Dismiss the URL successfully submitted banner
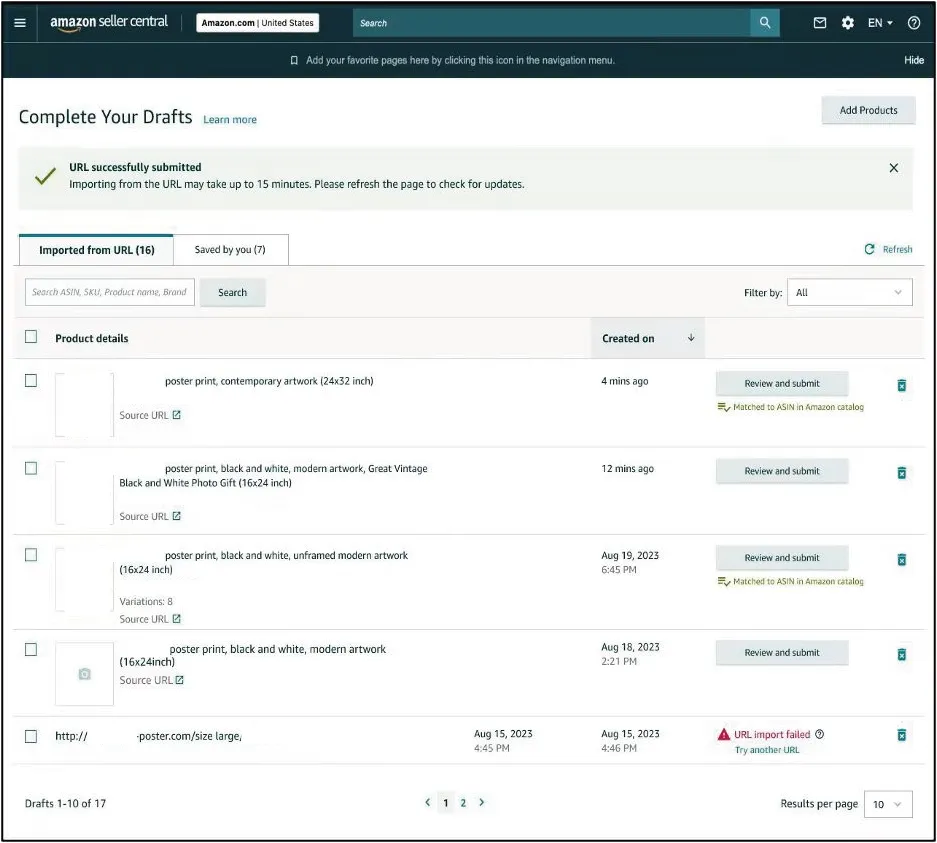The image size is (937, 843). click(x=894, y=168)
